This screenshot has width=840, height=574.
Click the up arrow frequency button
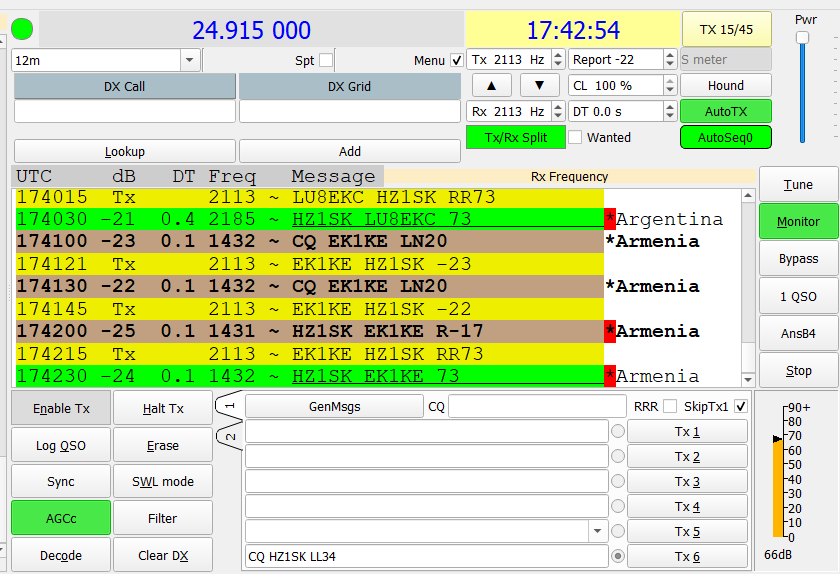[492, 85]
